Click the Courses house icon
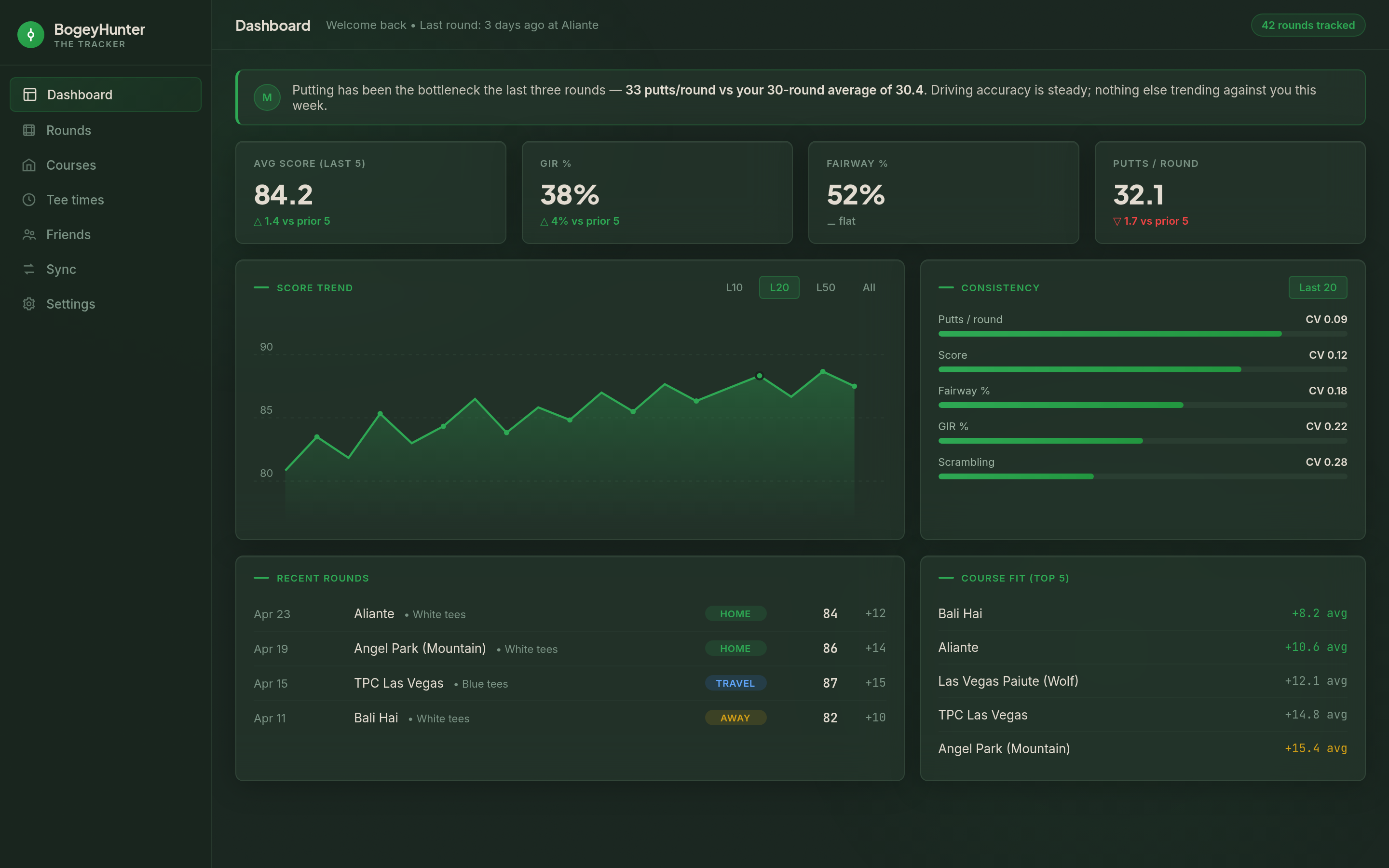1389x868 pixels. pyautogui.click(x=29, y=165)
